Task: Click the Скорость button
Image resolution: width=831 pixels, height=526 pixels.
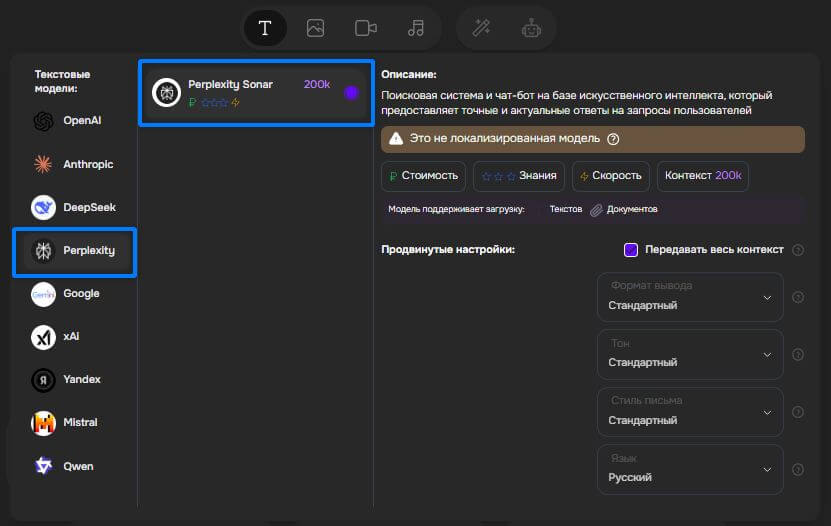Action: point(610,176)
